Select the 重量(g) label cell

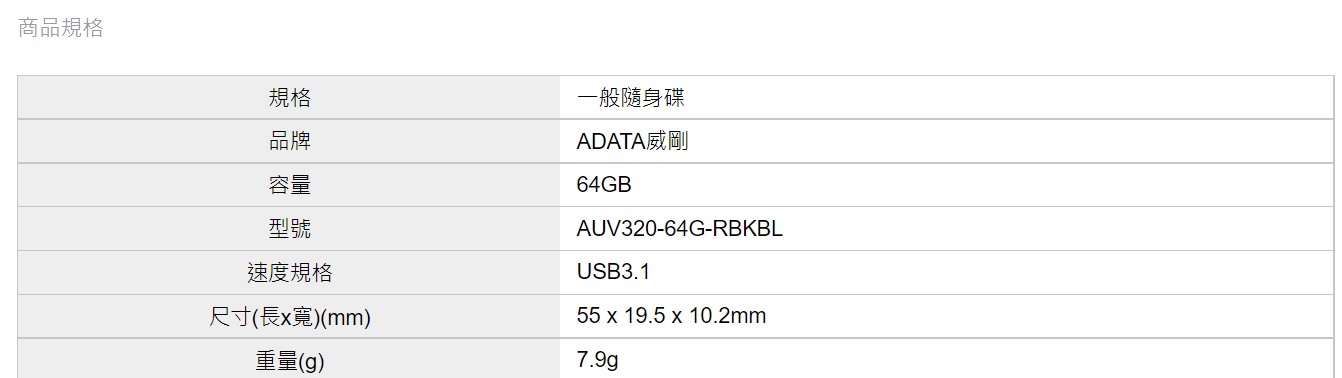tap(289, 359)
